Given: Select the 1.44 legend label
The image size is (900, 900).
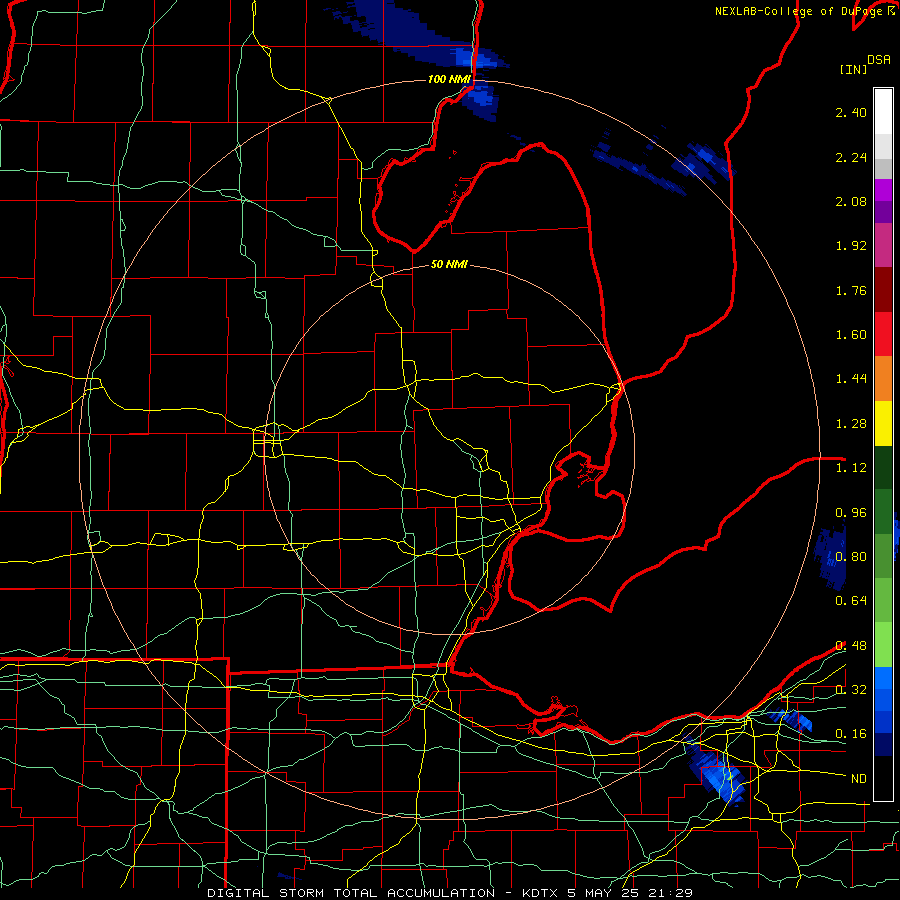Looking at the screenshot, I should pos(851,379).
